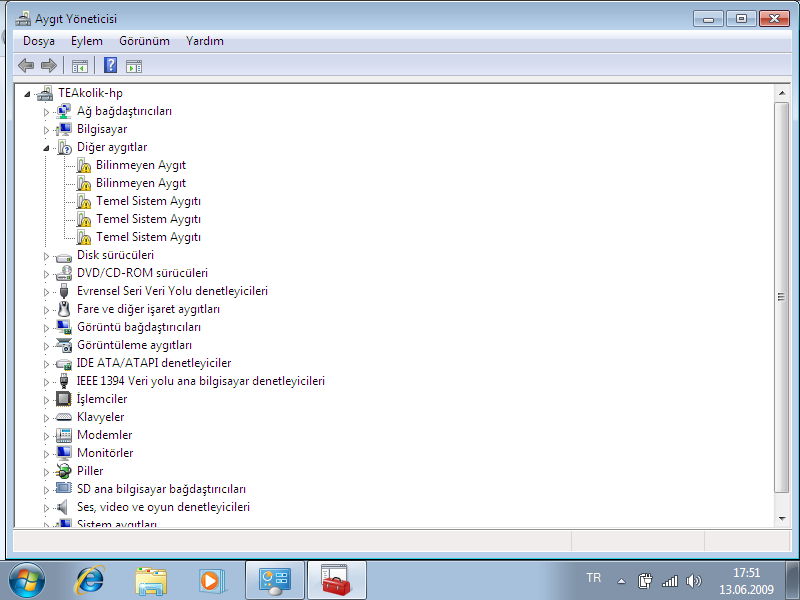
Task: Expand the Ağ bağdaştırıcıları node
Action: (x=46, y=112)
